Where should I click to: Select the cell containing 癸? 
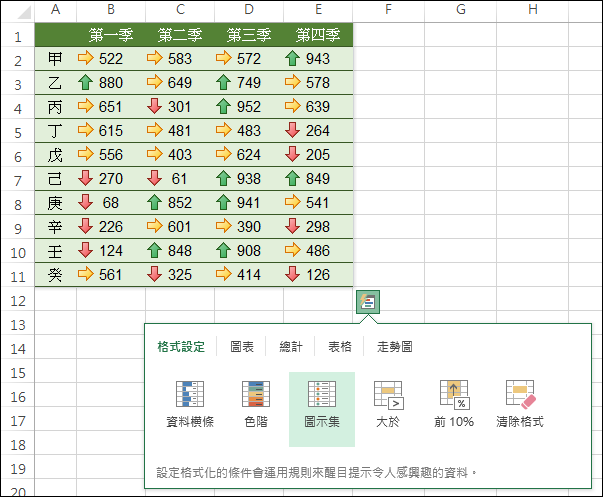click(55, 275)
